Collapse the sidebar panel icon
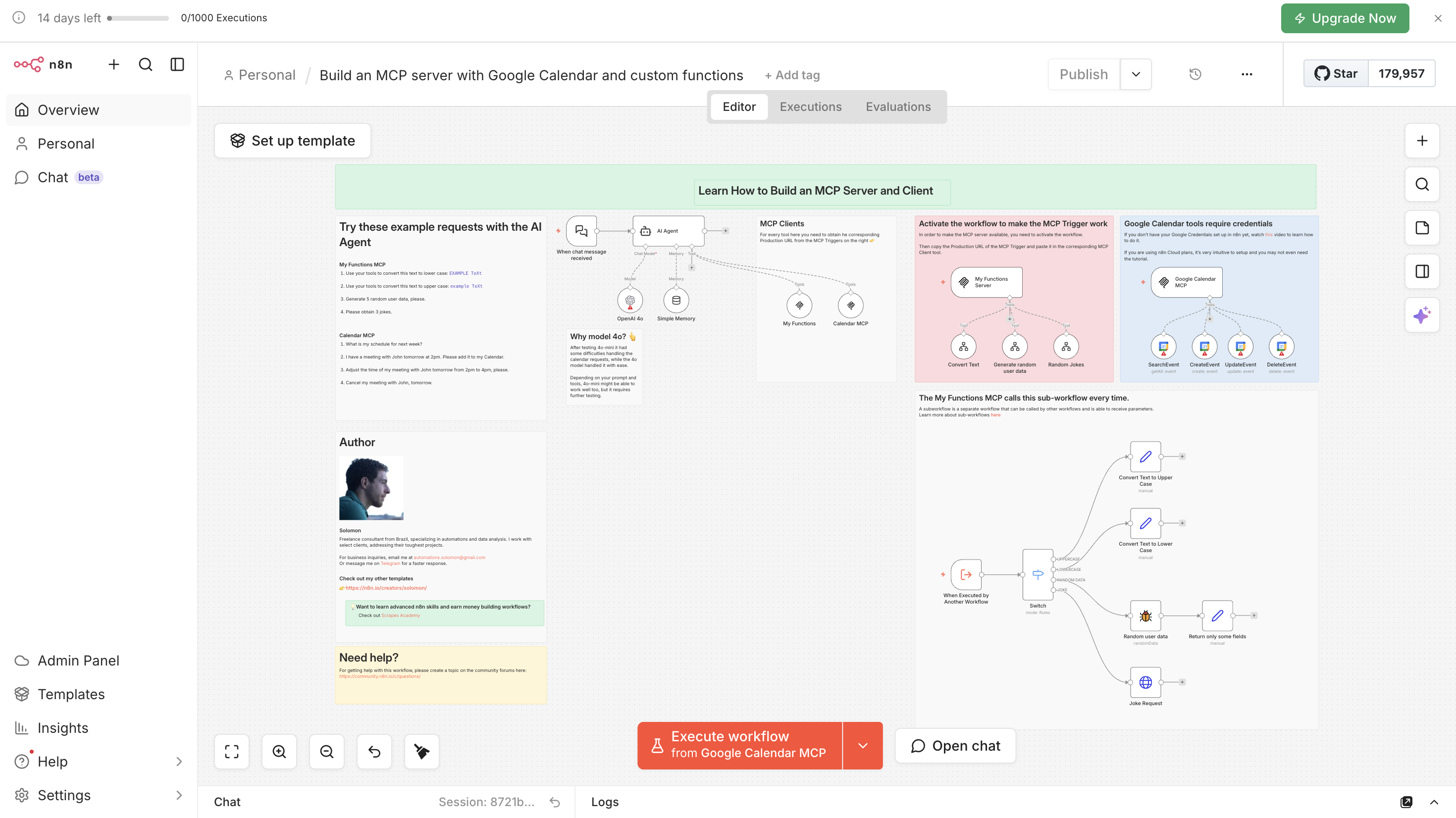 (x=177, y=64)
